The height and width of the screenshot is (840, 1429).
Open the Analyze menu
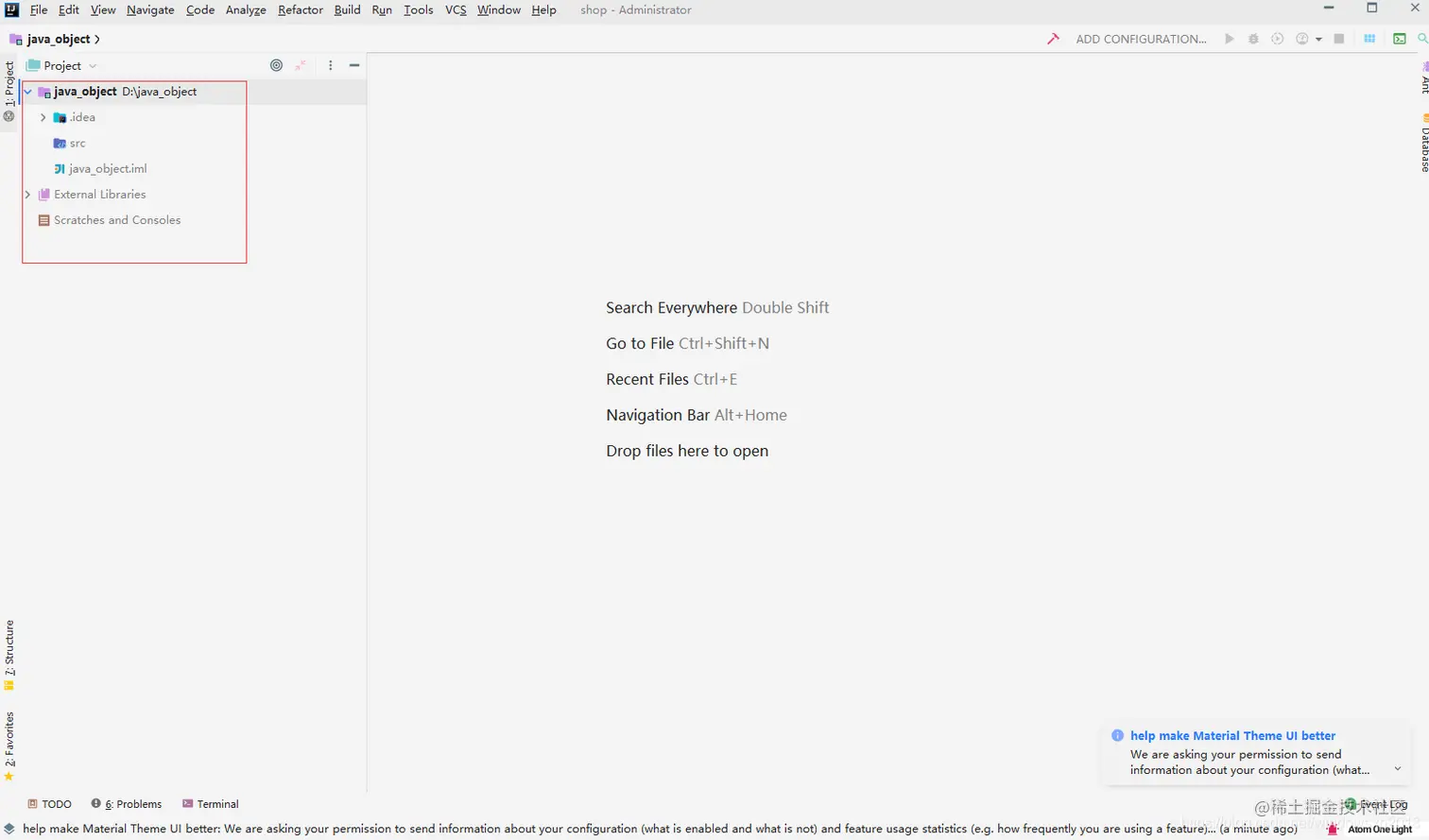(x=246, y=9)
